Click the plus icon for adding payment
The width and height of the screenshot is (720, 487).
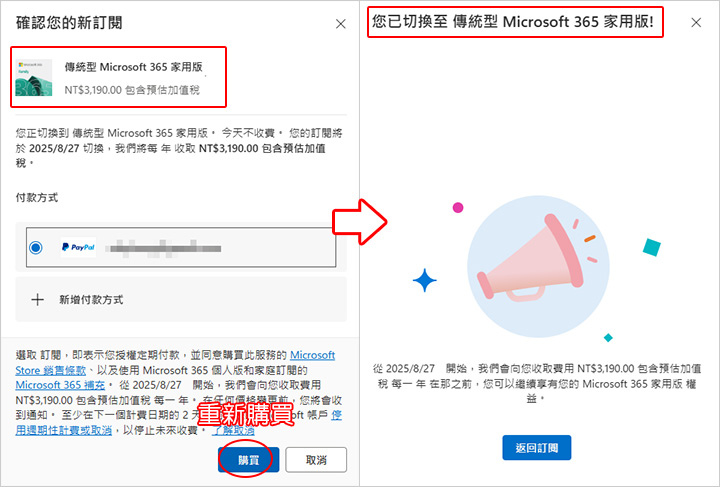click(x=37, y=300)
